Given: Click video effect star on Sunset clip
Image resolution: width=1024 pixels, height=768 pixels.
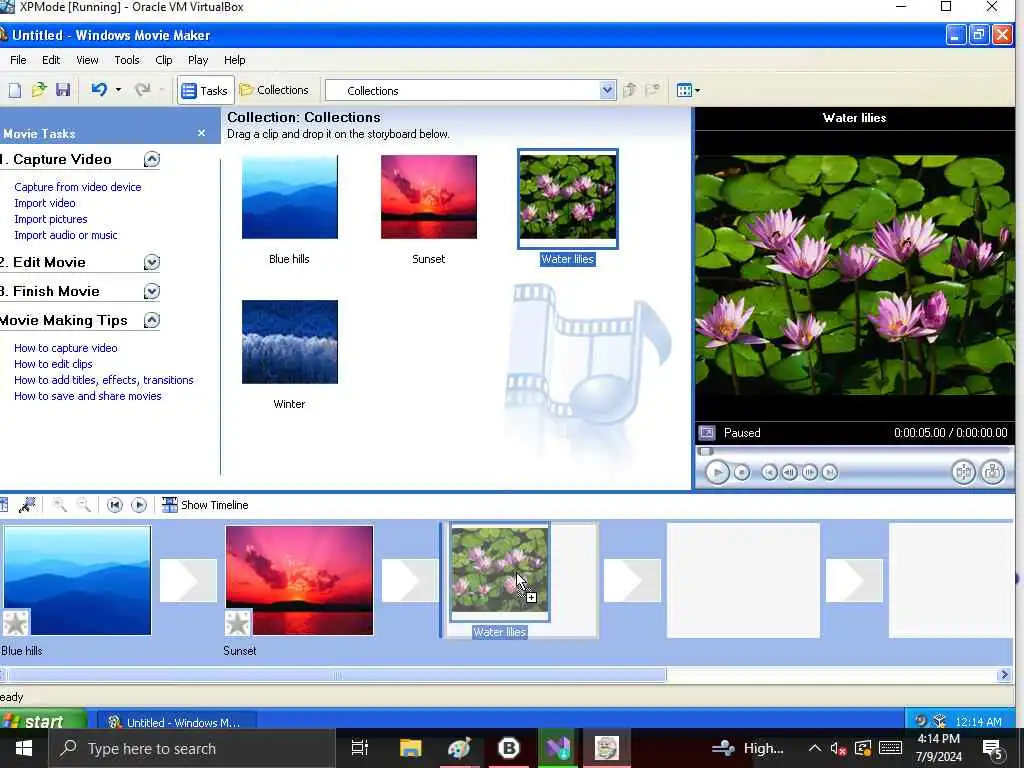Looking at the screenshot, I should tap(238, 622).
